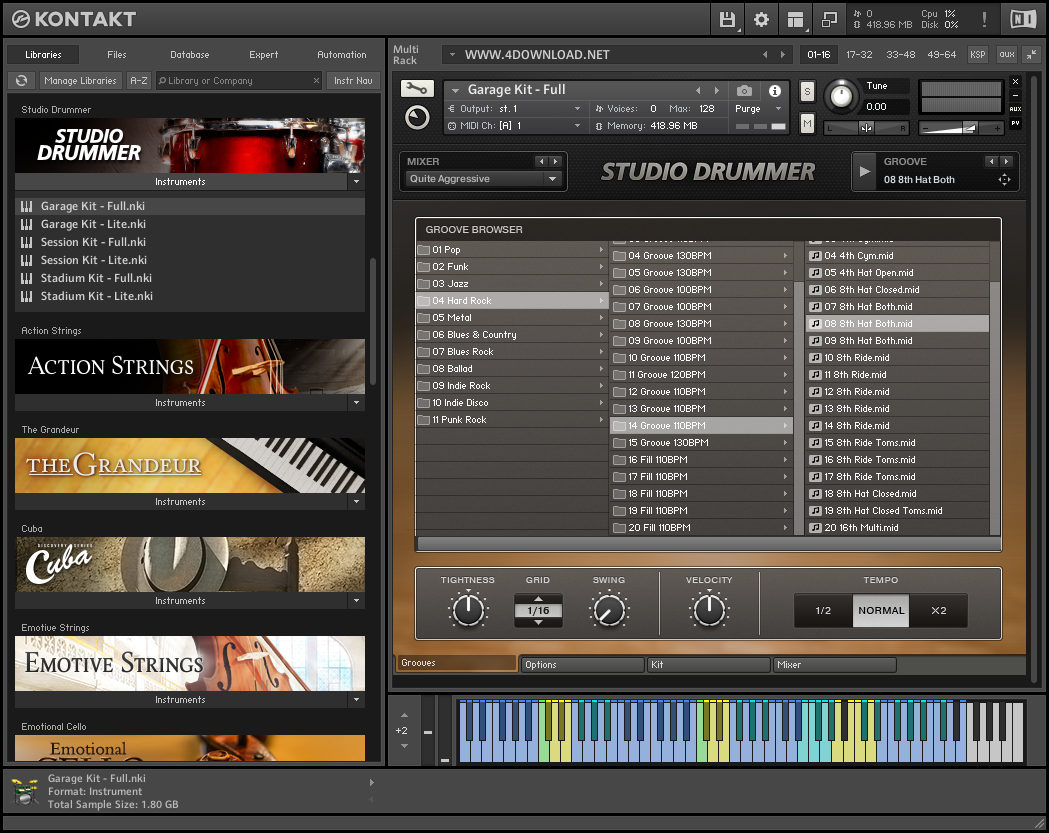Switch to the Database tab
Image resolution: width=1049 pixels, height=833 pixels.
click(189, 54)
